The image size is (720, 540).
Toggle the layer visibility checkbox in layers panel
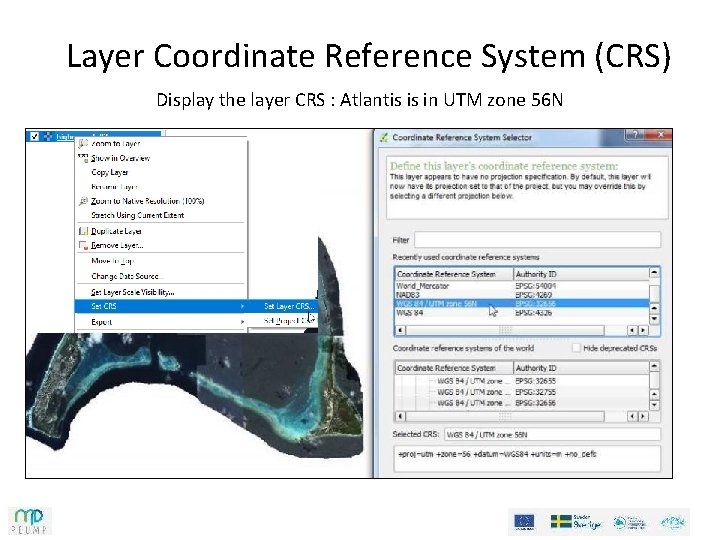click(34, 136)
